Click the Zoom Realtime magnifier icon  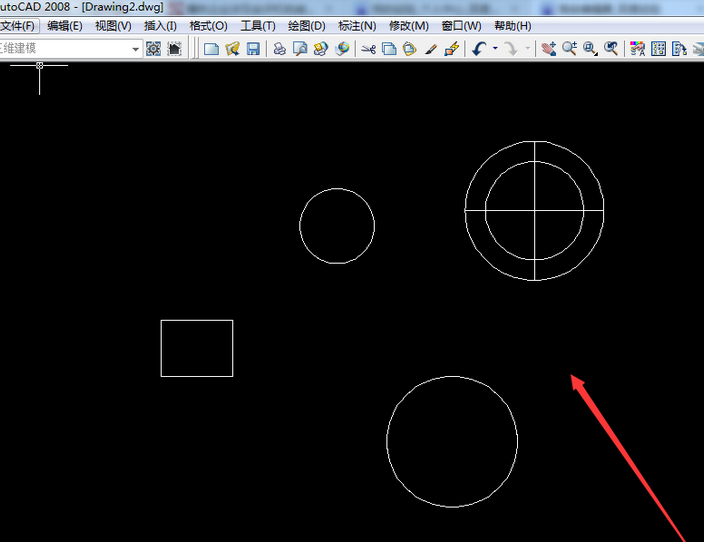pyautogui.click(x=569, y=48)
